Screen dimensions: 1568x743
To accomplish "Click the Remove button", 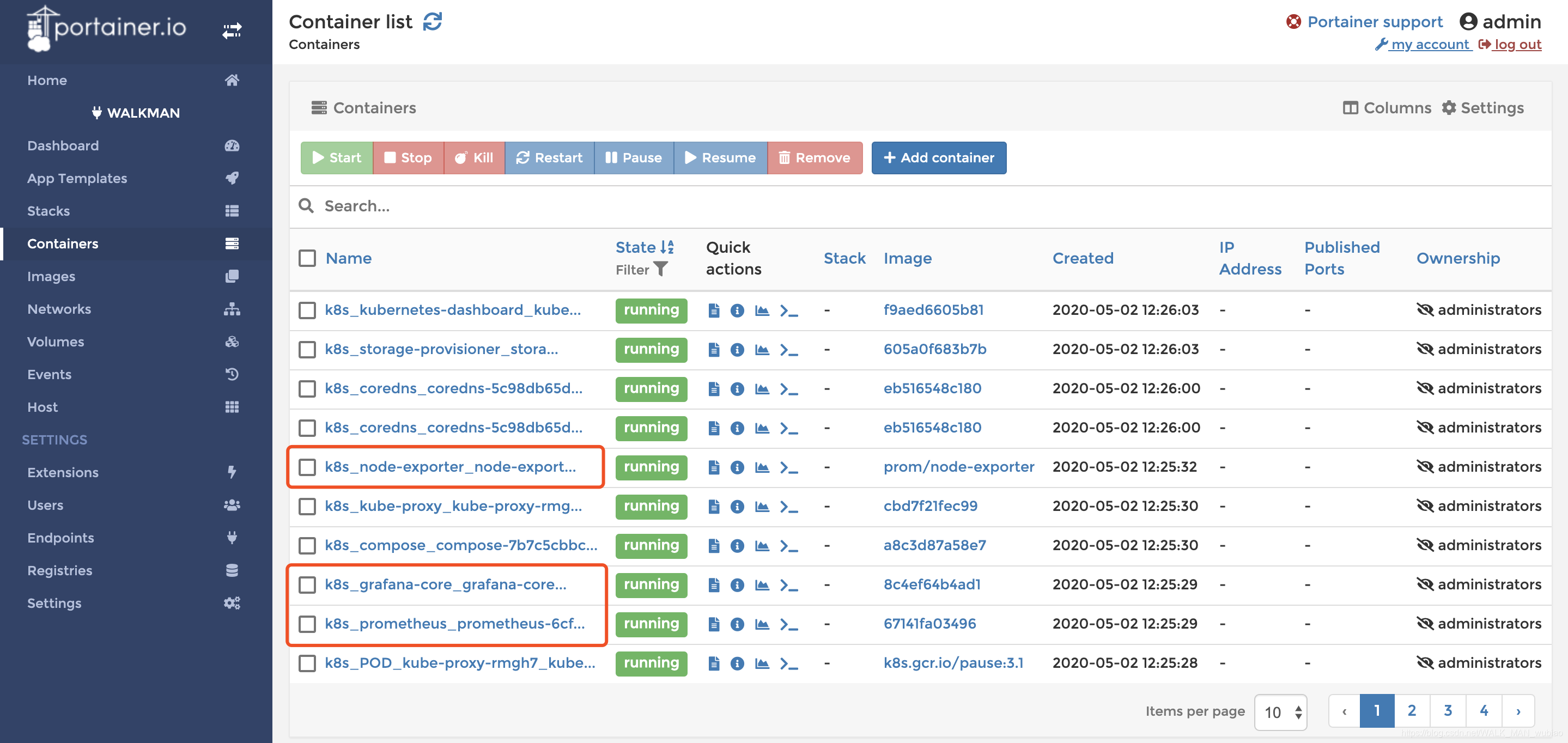I will [815, 157].
